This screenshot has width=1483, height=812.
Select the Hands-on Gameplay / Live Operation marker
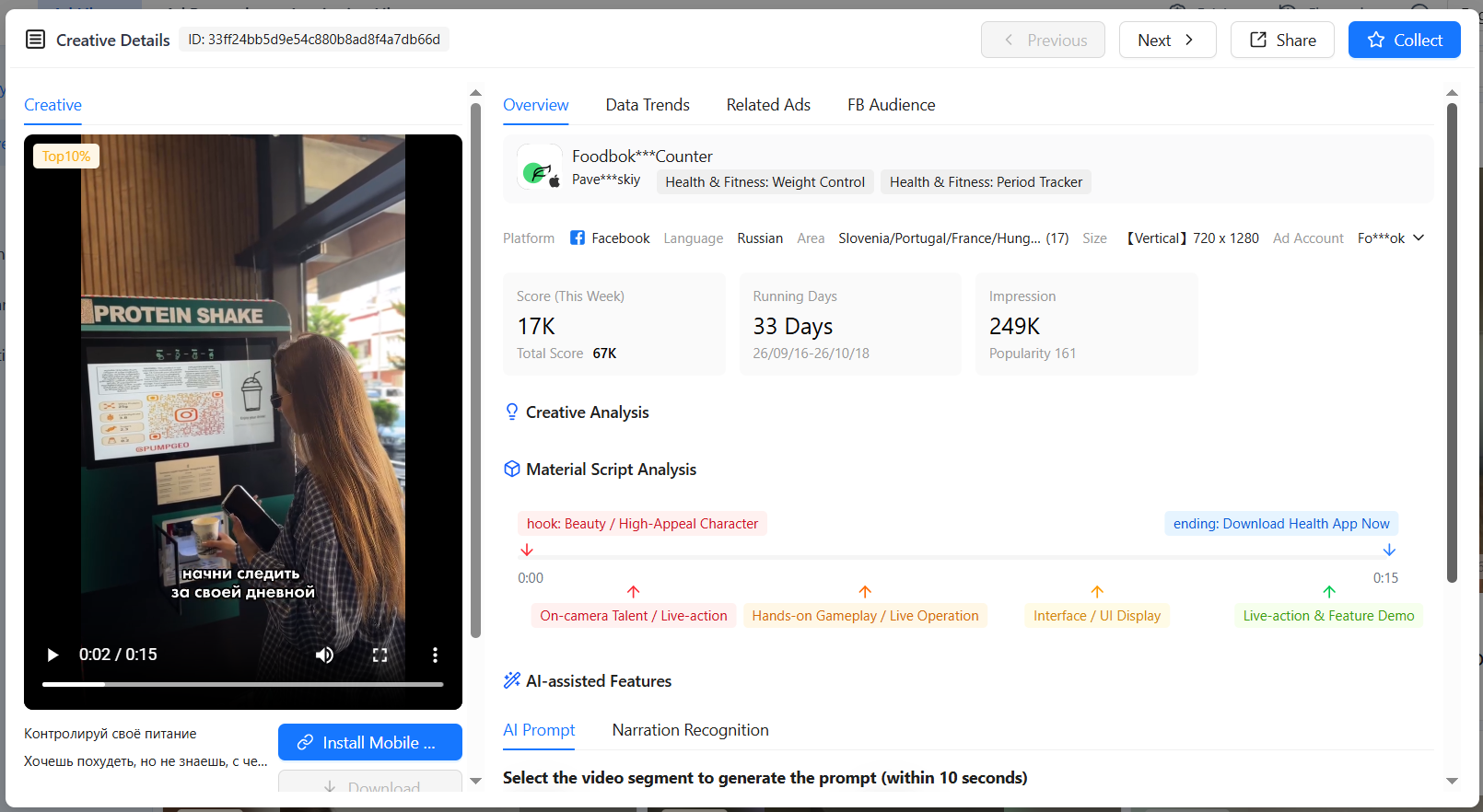[x=865, y=616]
